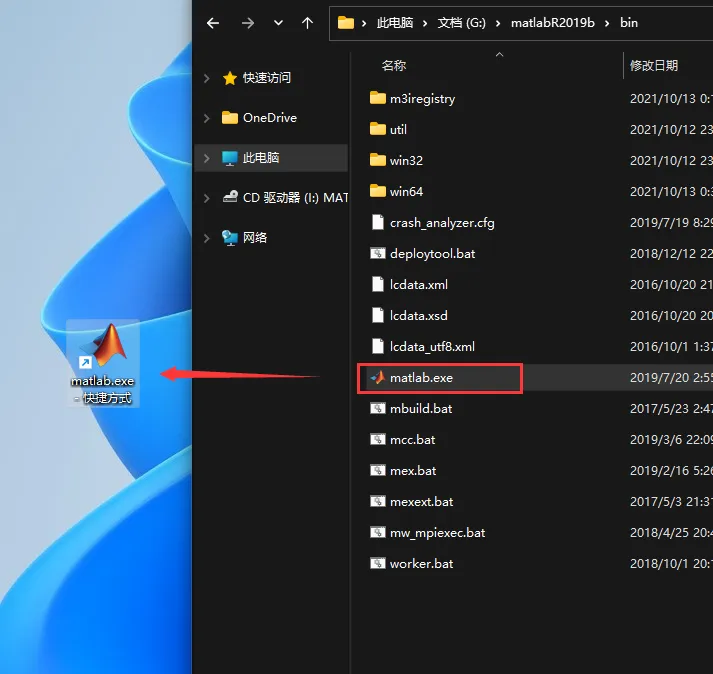Select file name mw_mpiexec.bat
The width and height of the screenshot is (713, 674).
pyautogui.click(x=437, y=533)
